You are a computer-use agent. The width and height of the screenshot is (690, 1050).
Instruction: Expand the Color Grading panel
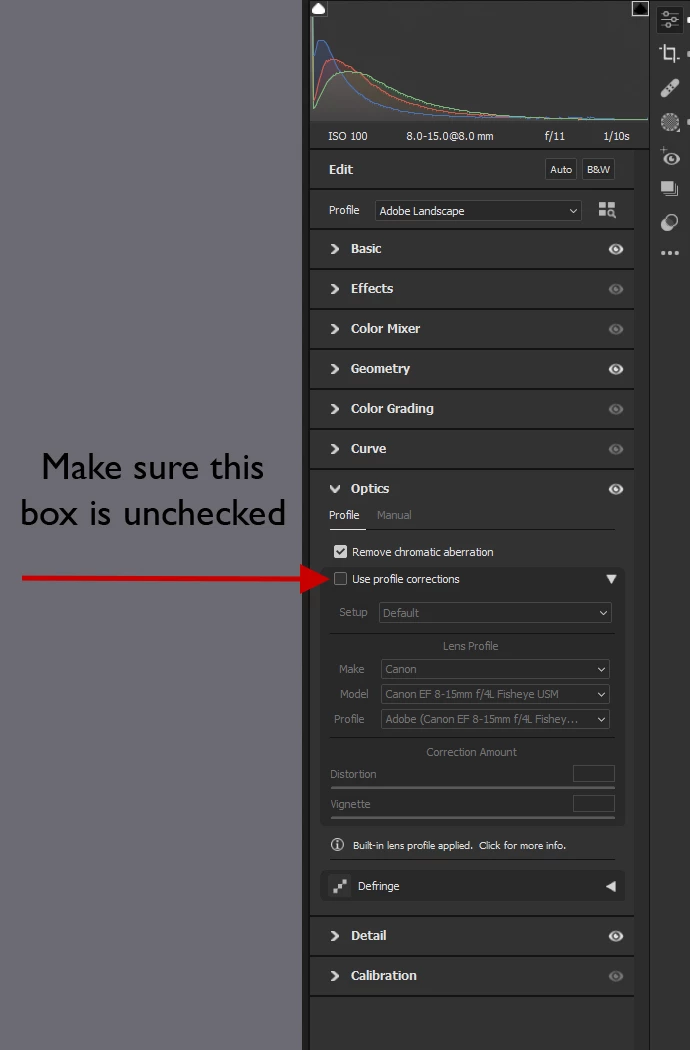pos(335,408)
